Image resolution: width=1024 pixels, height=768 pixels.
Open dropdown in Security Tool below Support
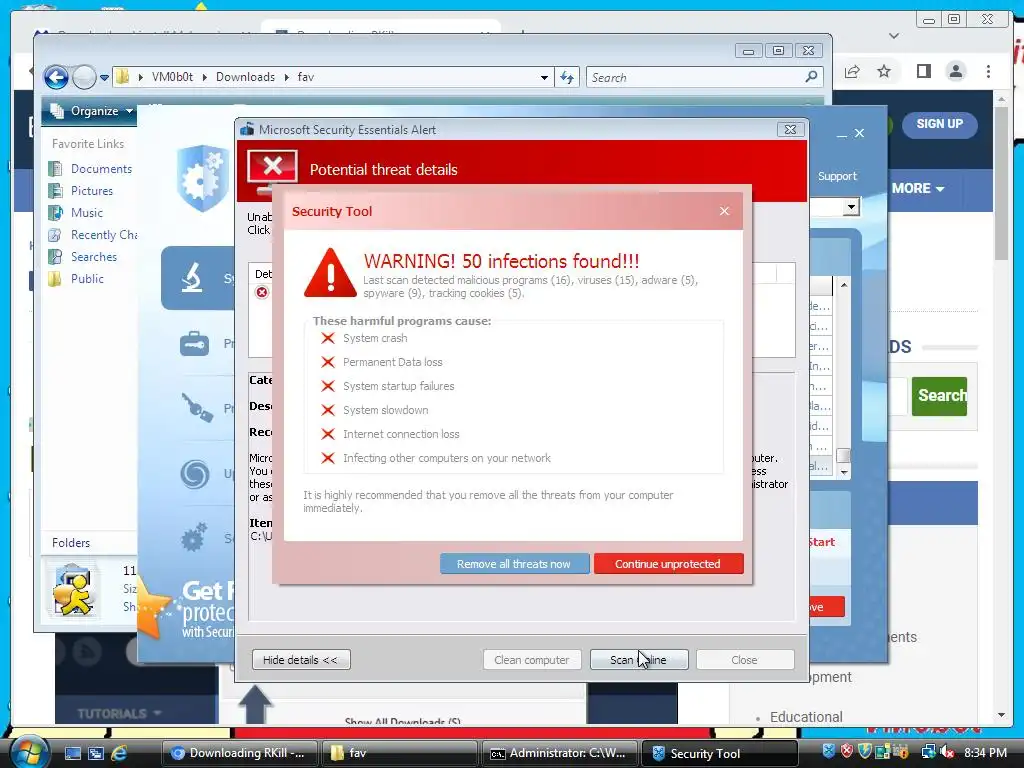(x=850, y=208)
